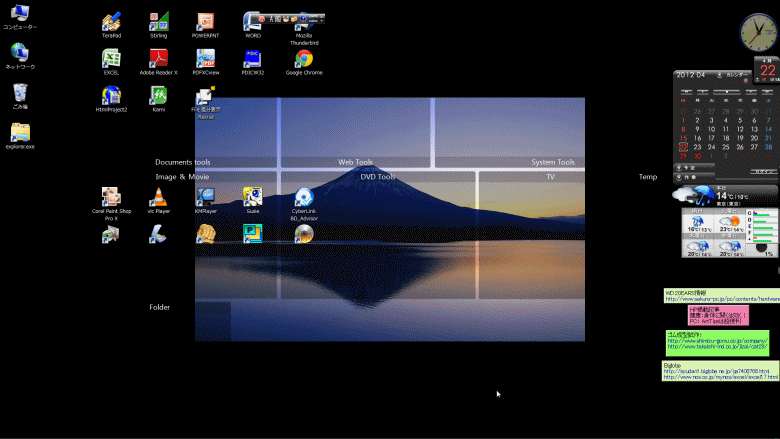Open CyberLink BD_Advisor icon
The width and height of the screenshot is (780, 439).
click(303, 197)
